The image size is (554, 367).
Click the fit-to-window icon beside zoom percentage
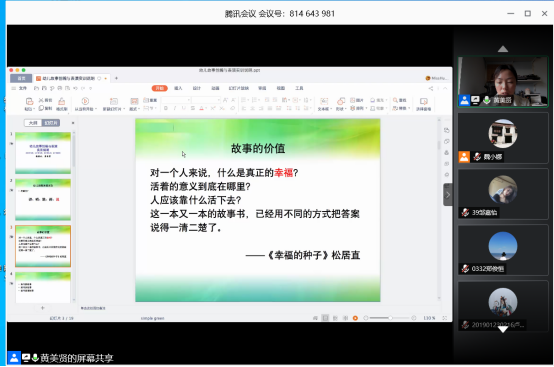click(x=444, y=318)
